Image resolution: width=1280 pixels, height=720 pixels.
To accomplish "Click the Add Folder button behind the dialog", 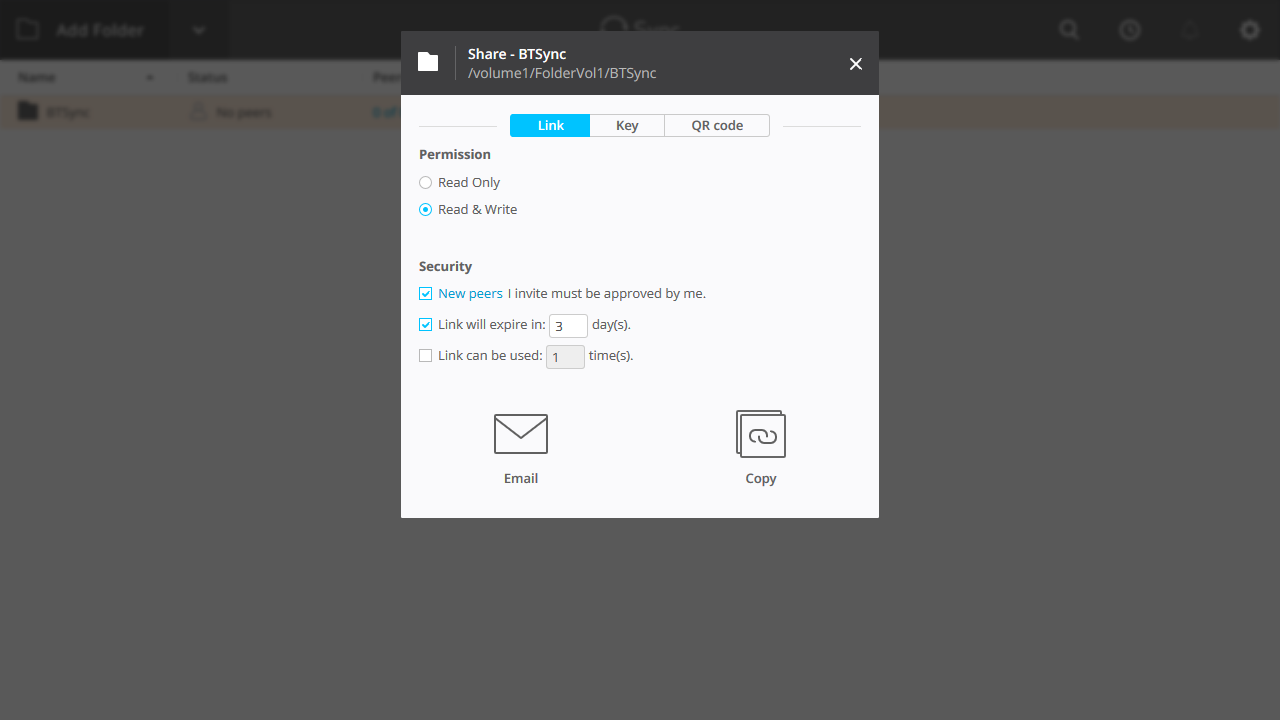I will click(84, 30).
